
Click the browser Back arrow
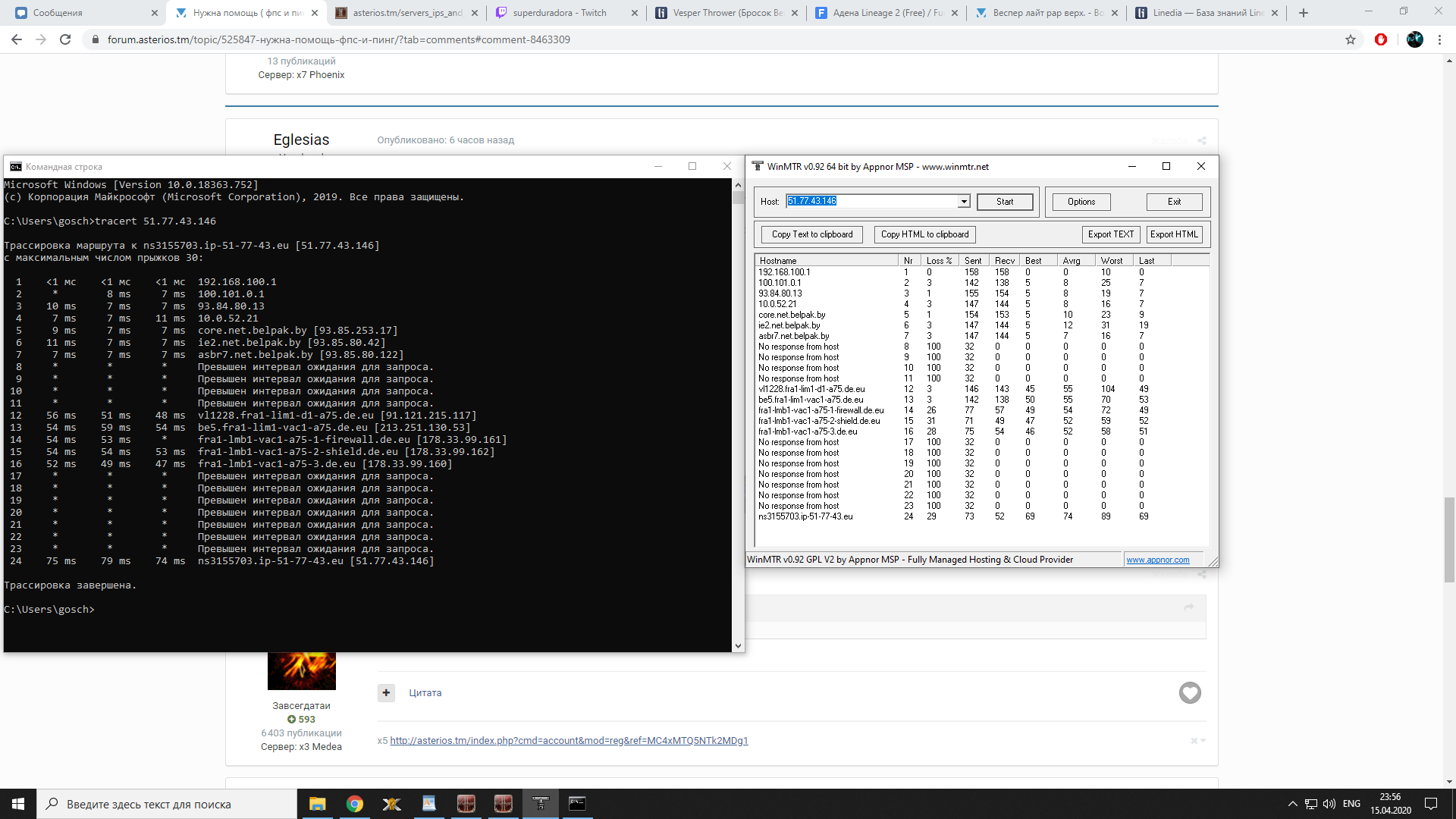click(17, 39)
